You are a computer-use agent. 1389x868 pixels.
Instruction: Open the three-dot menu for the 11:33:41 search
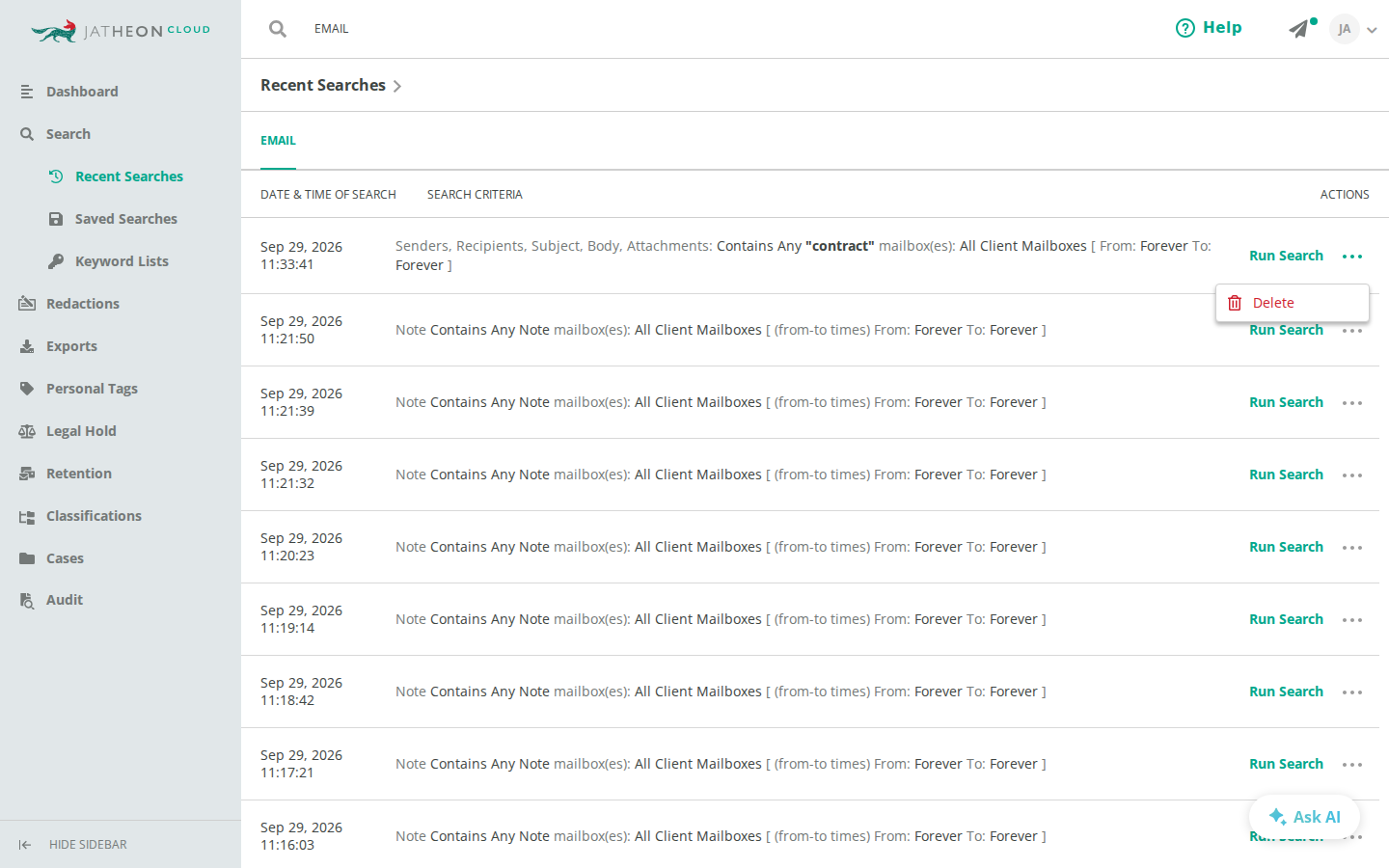tap(1352, 257)
